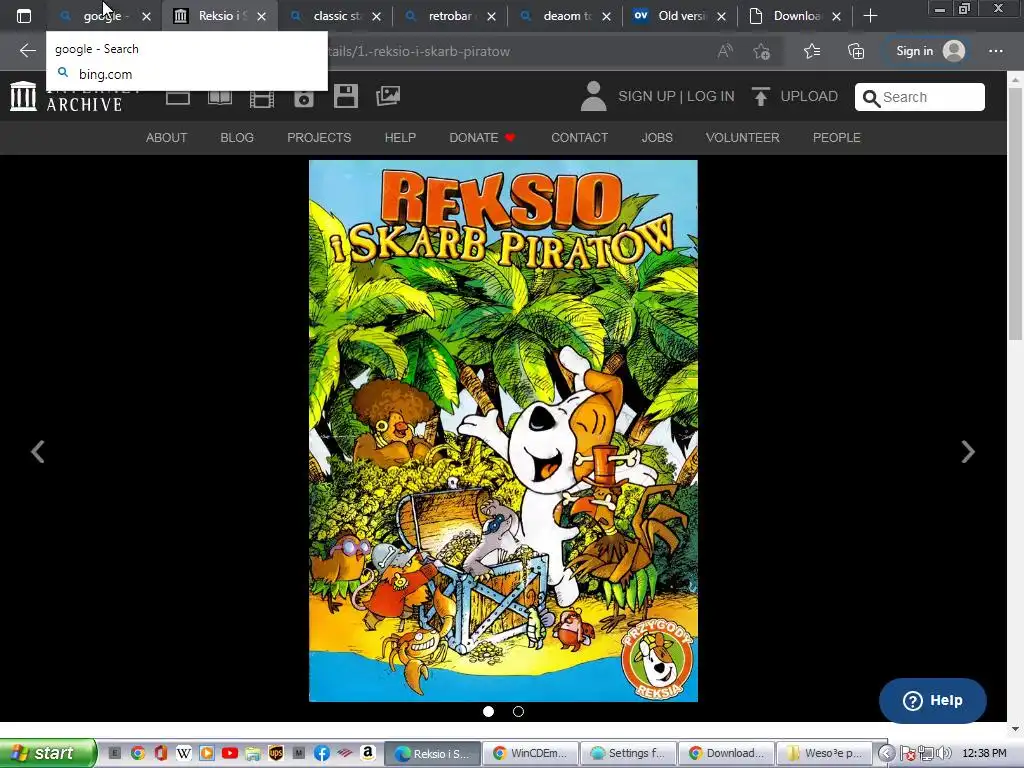Image resolution: width=1024 pixels, height=768 pixels.
Task: Open the PROJECTS menu item
Action: click(319, 138)
